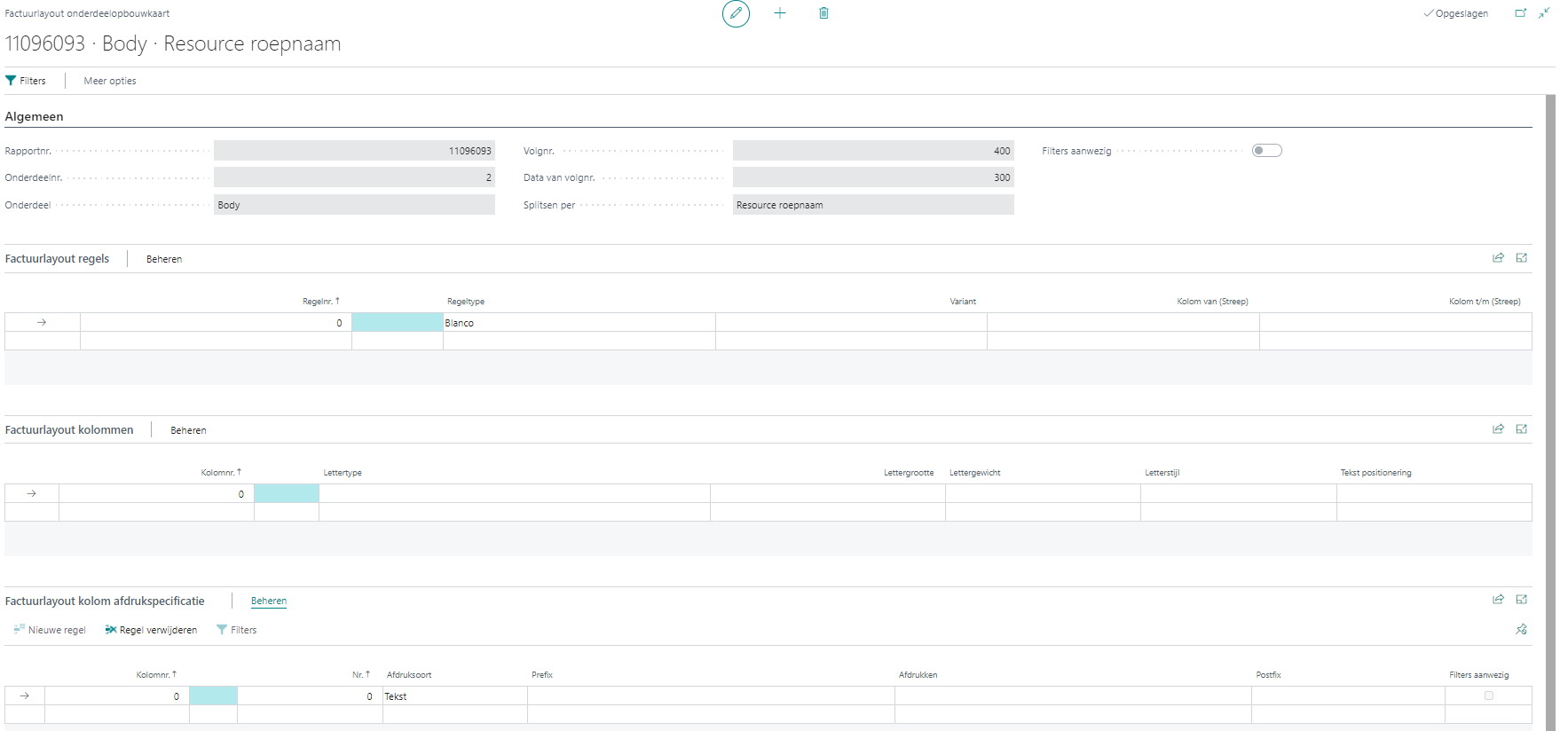
Task: Expand Factuurlayout kolommen with maximize icon
Action: point(1522,429)
